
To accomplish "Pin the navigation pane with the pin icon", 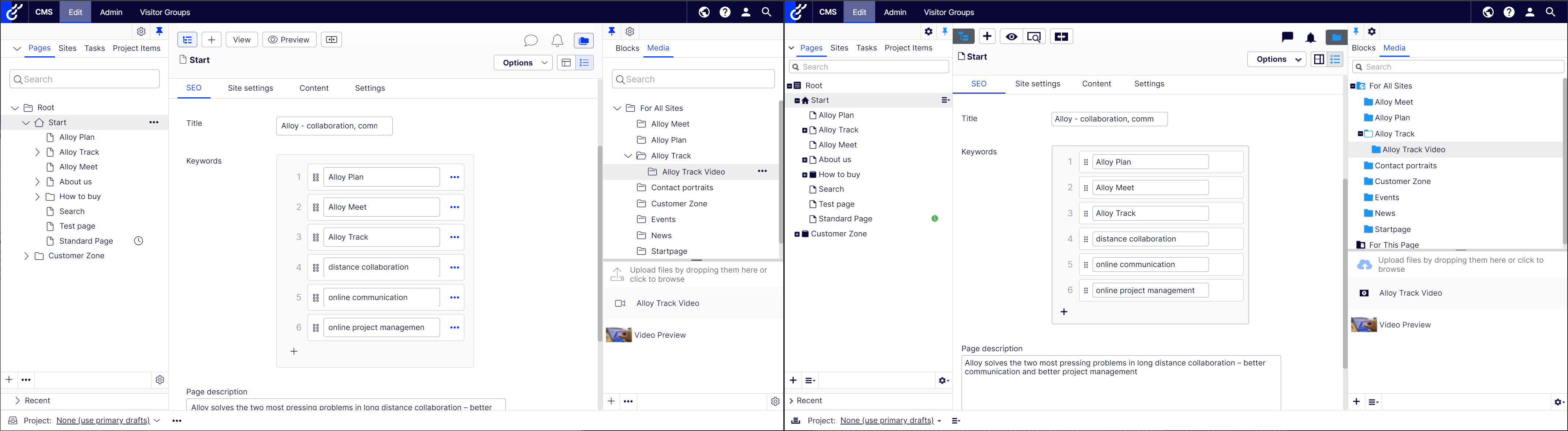I will (160, 31).
